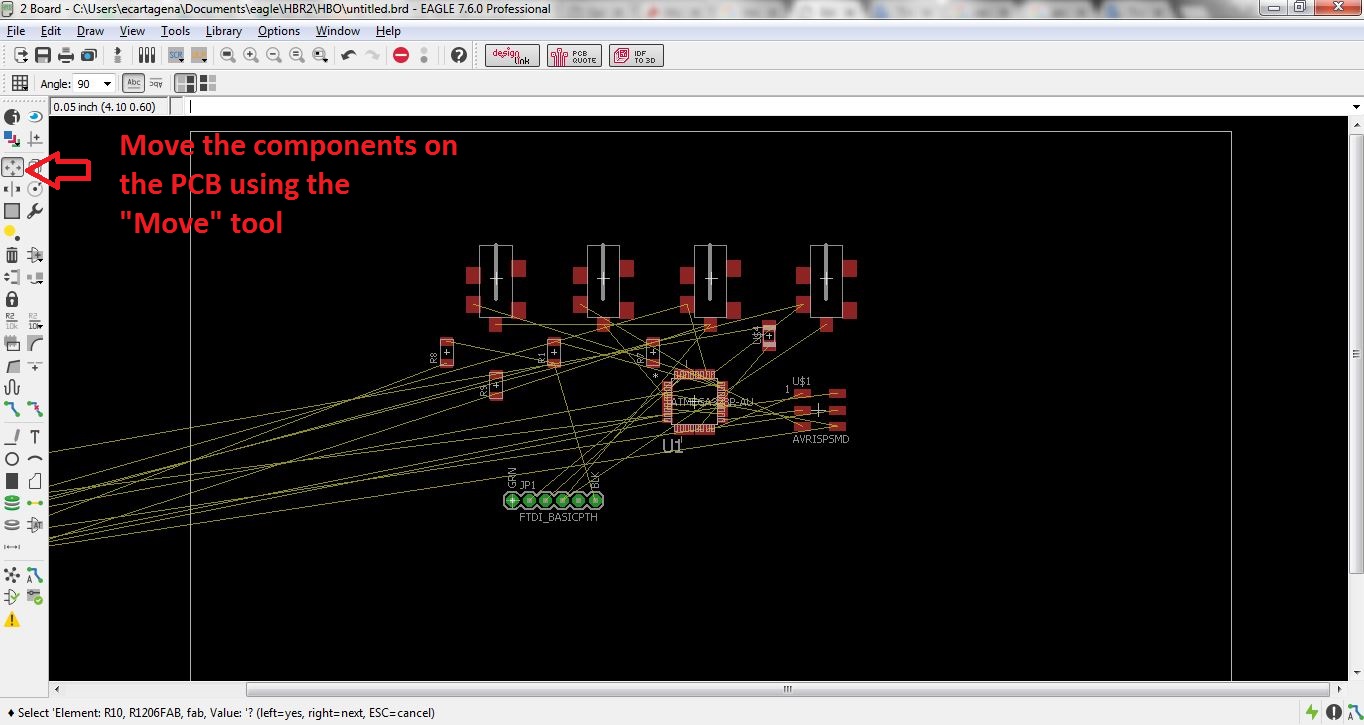Image resolution: width=1364 pixels, height=725 pixels.
Task: Select the Name tool (R2 10k)
Action: pos(12,320)
